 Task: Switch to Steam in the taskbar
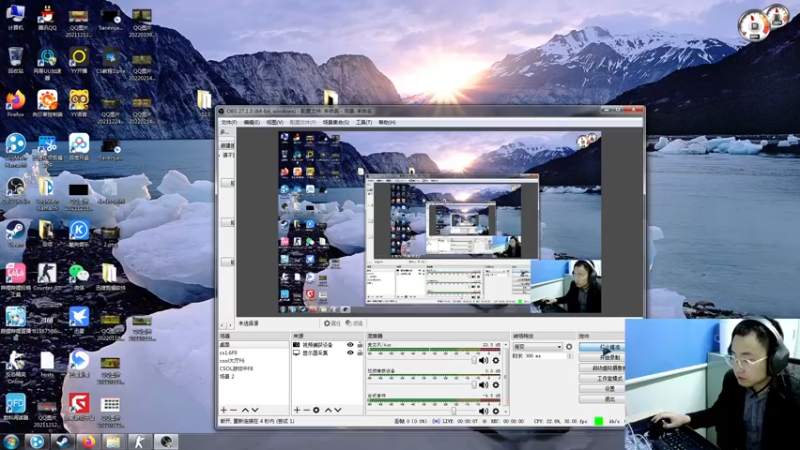(62, 442)
